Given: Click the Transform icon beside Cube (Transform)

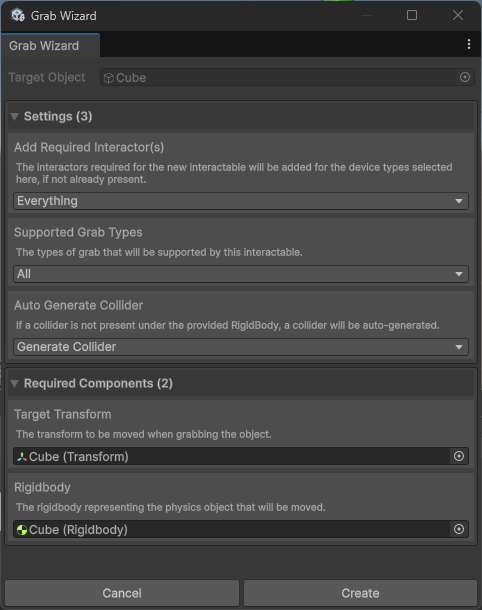Looking at the screenshot, I should pyautogui.click(x=22, y=457).
